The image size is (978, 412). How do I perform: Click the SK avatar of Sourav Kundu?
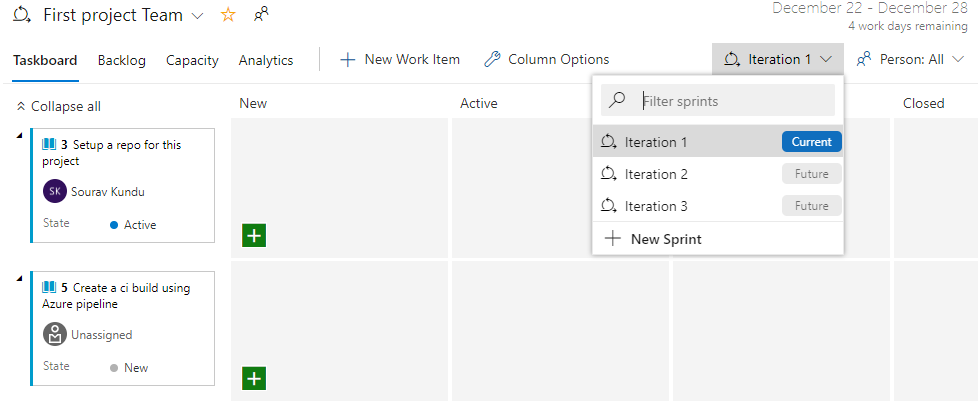(55, 191)
